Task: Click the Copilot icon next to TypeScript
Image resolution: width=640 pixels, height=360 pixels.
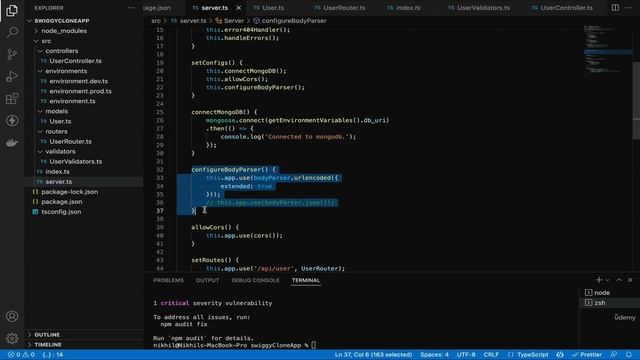Action: (x=560, y=355)
